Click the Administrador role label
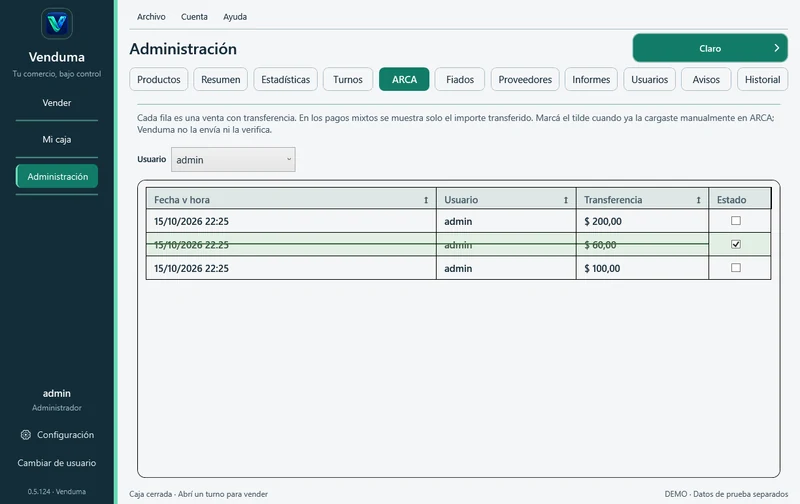Viewport: 800px width, 504px height. (57, 408)
